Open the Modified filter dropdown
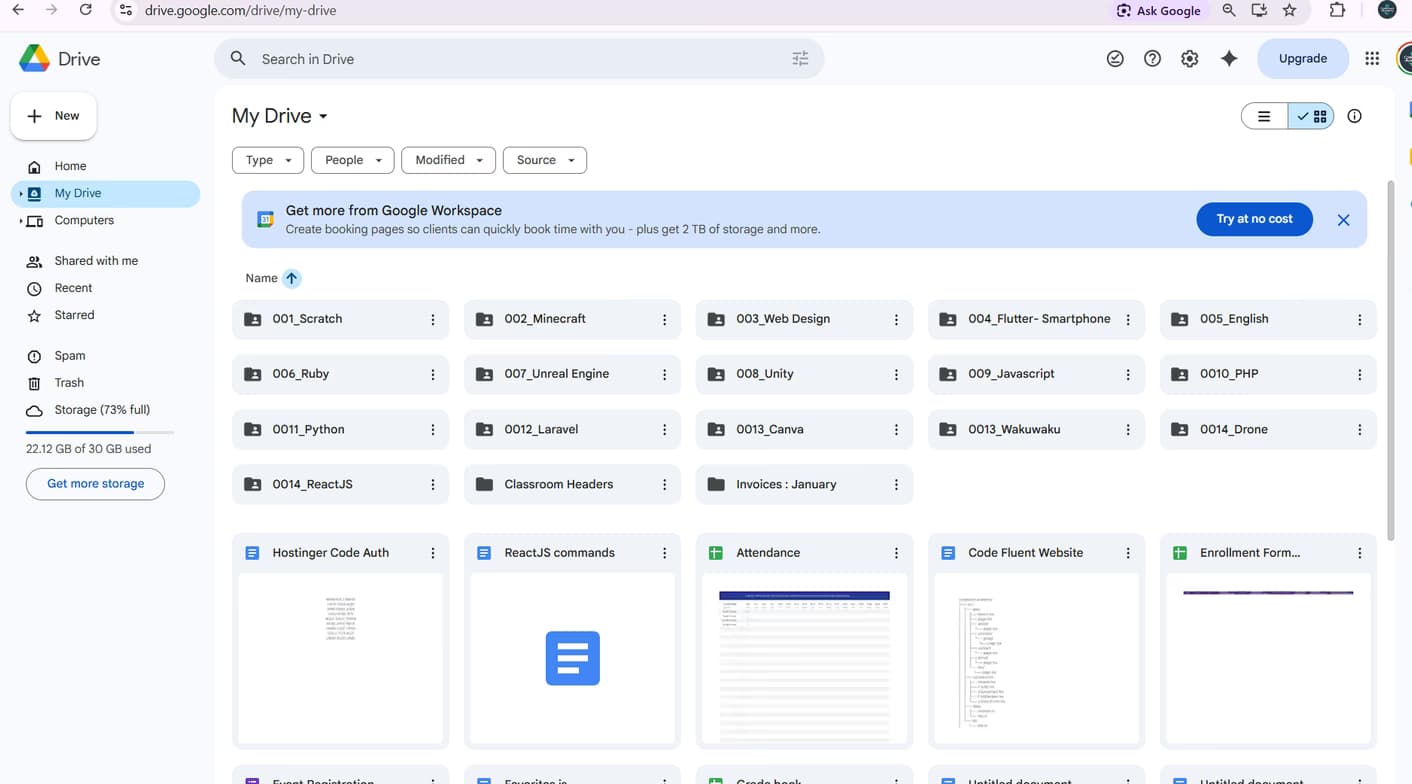This screenshot has width=1412, height=784. [448, 160]
